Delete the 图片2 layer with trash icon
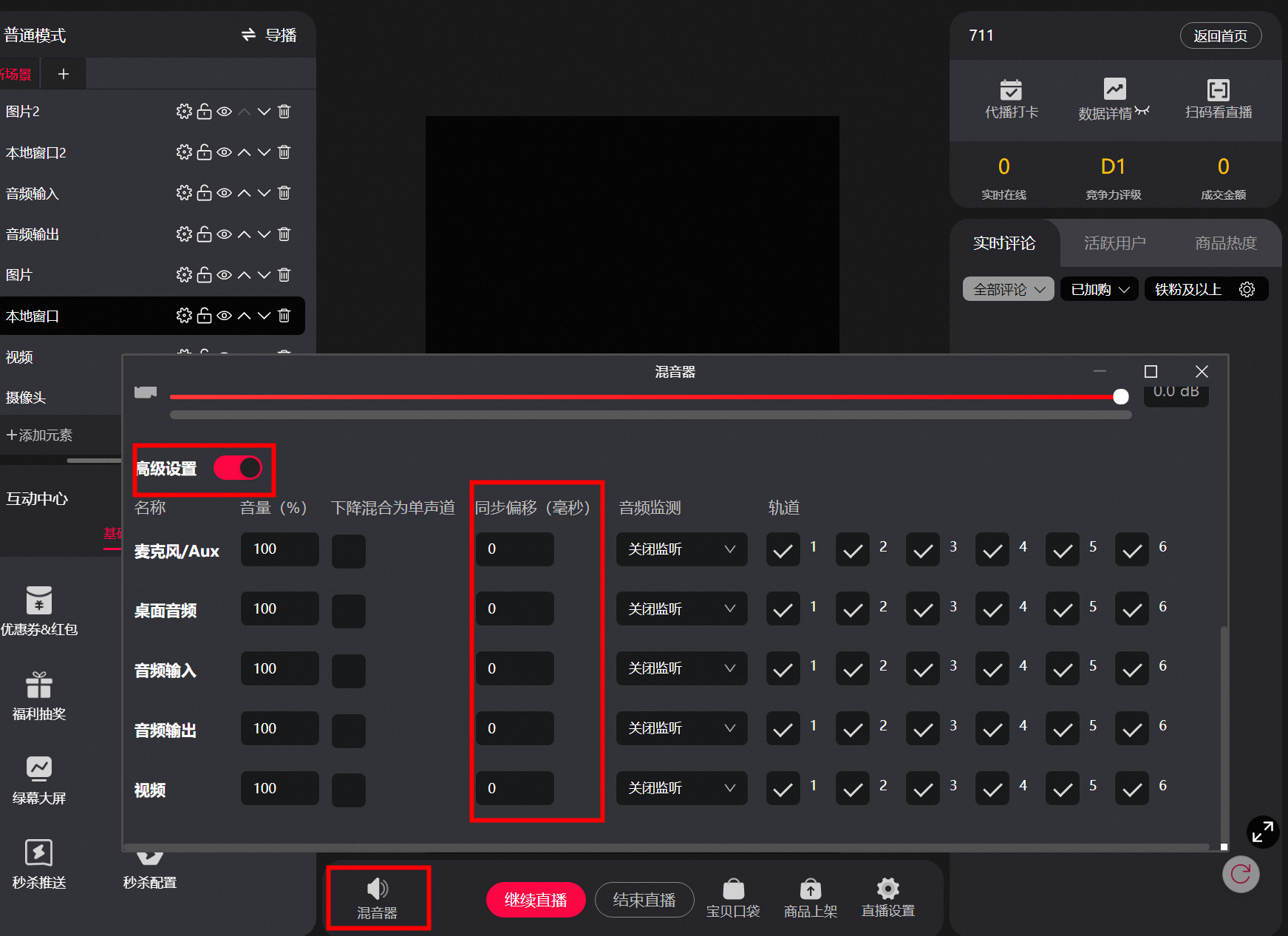The width and height of the screenshot is (1288, 936). (x=284, y=112)
